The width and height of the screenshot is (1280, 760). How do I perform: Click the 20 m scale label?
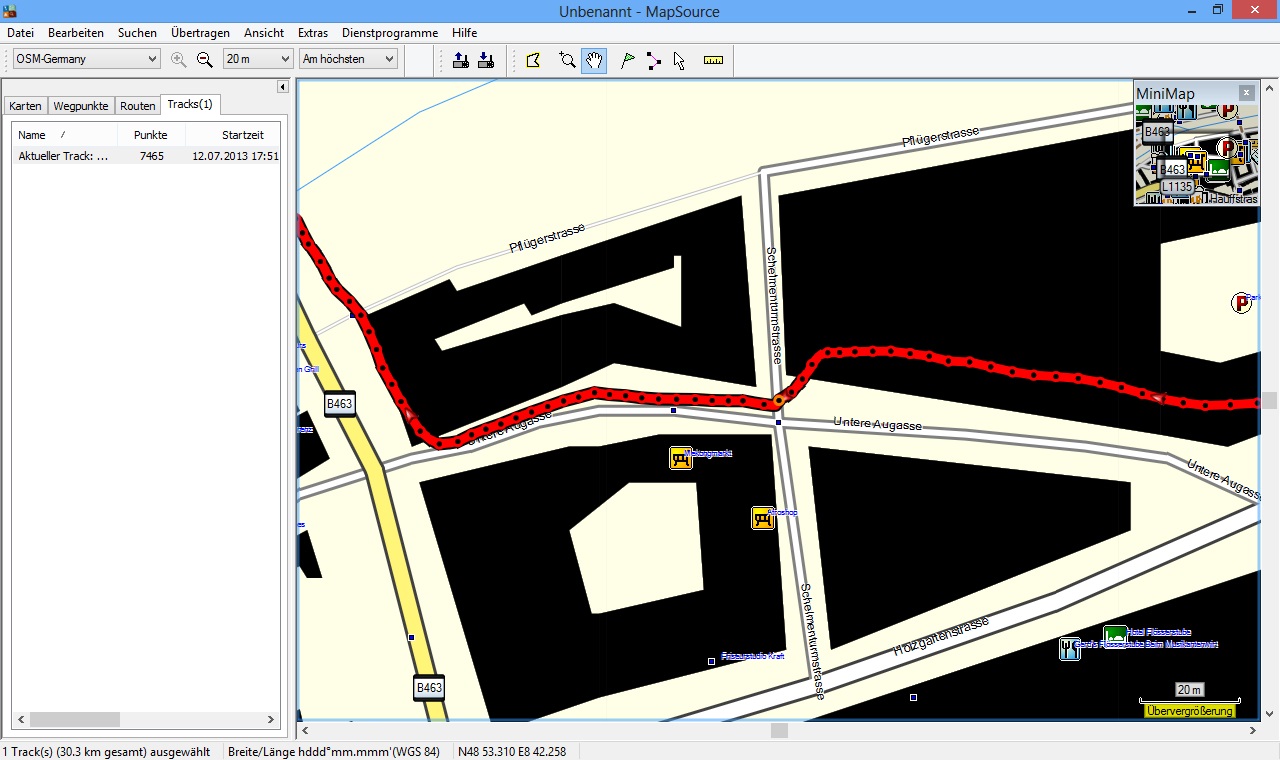coord(1189,690)
